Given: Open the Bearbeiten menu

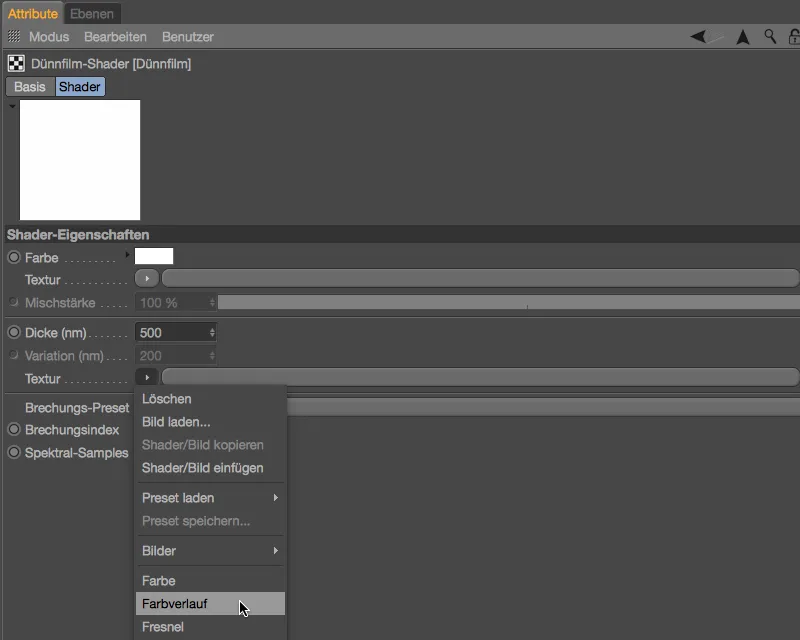Looking at the screenshot, I should click(x=115, y=37).
